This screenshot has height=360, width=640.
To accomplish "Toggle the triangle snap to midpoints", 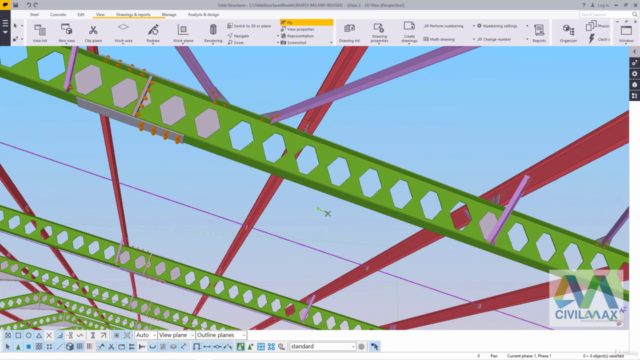I will (39, 335).
